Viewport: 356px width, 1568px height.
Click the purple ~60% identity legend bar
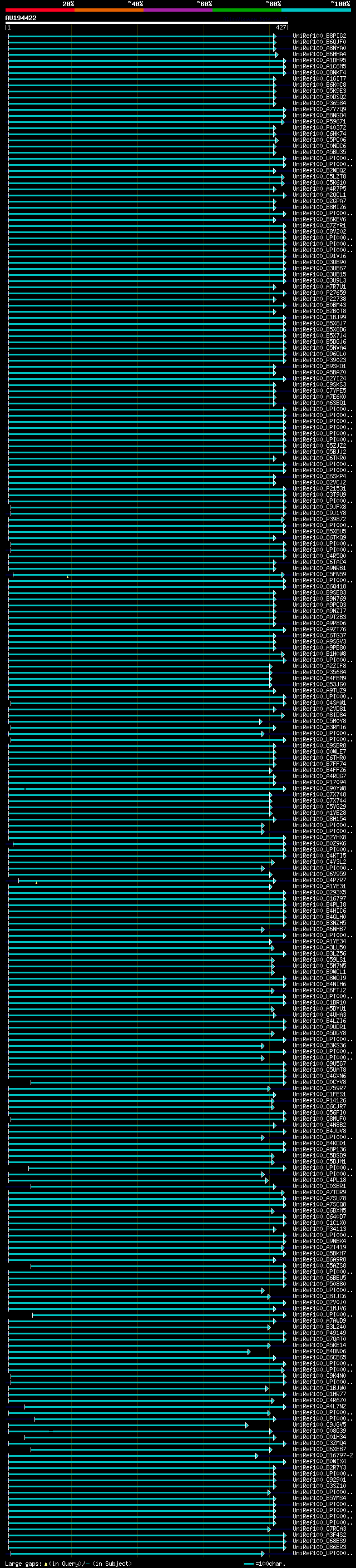tap(177, 11)
